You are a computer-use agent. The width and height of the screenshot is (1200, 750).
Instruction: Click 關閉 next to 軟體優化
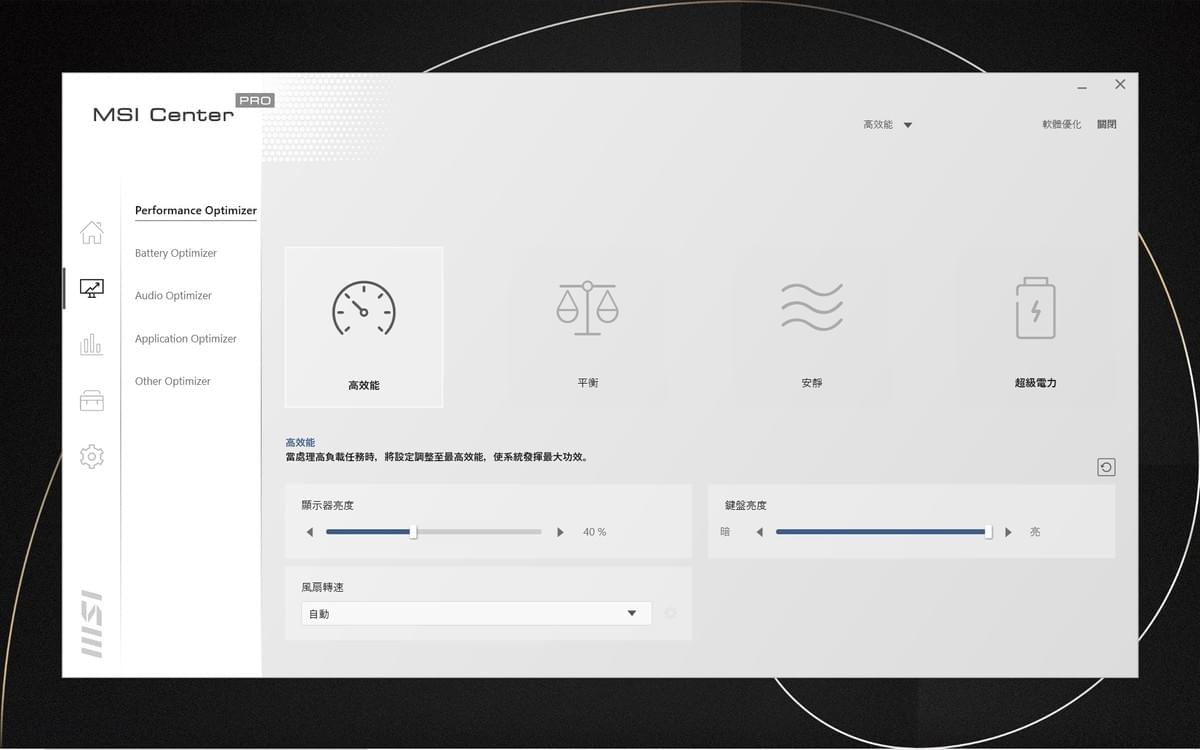1106,125
